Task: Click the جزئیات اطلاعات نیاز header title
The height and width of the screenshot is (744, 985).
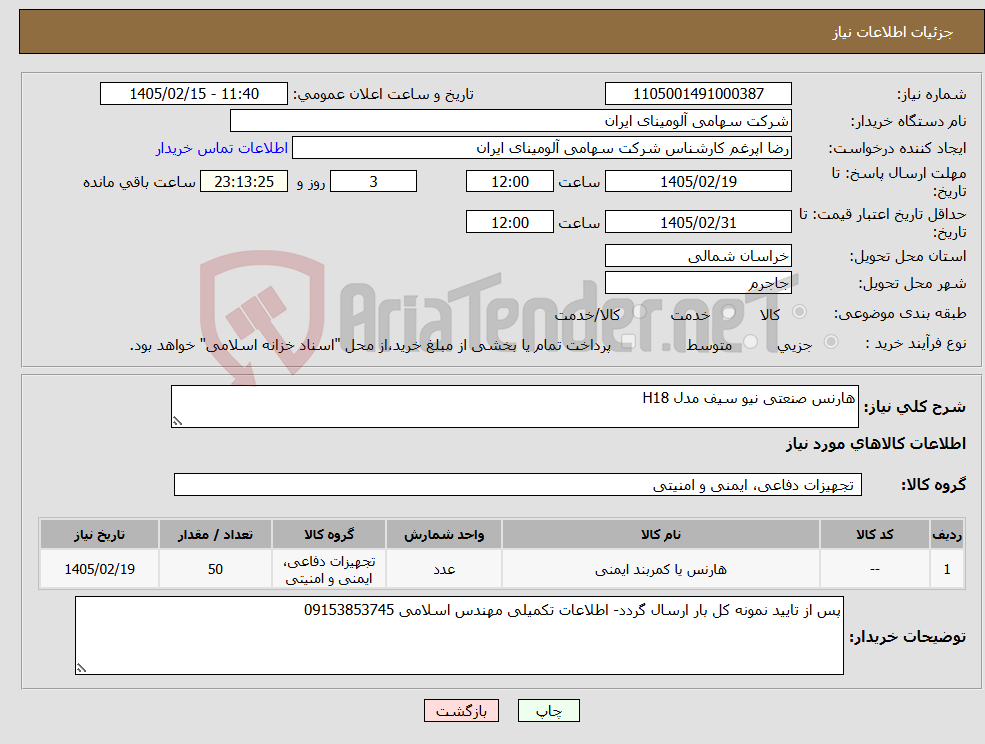Action: point(893,32)
